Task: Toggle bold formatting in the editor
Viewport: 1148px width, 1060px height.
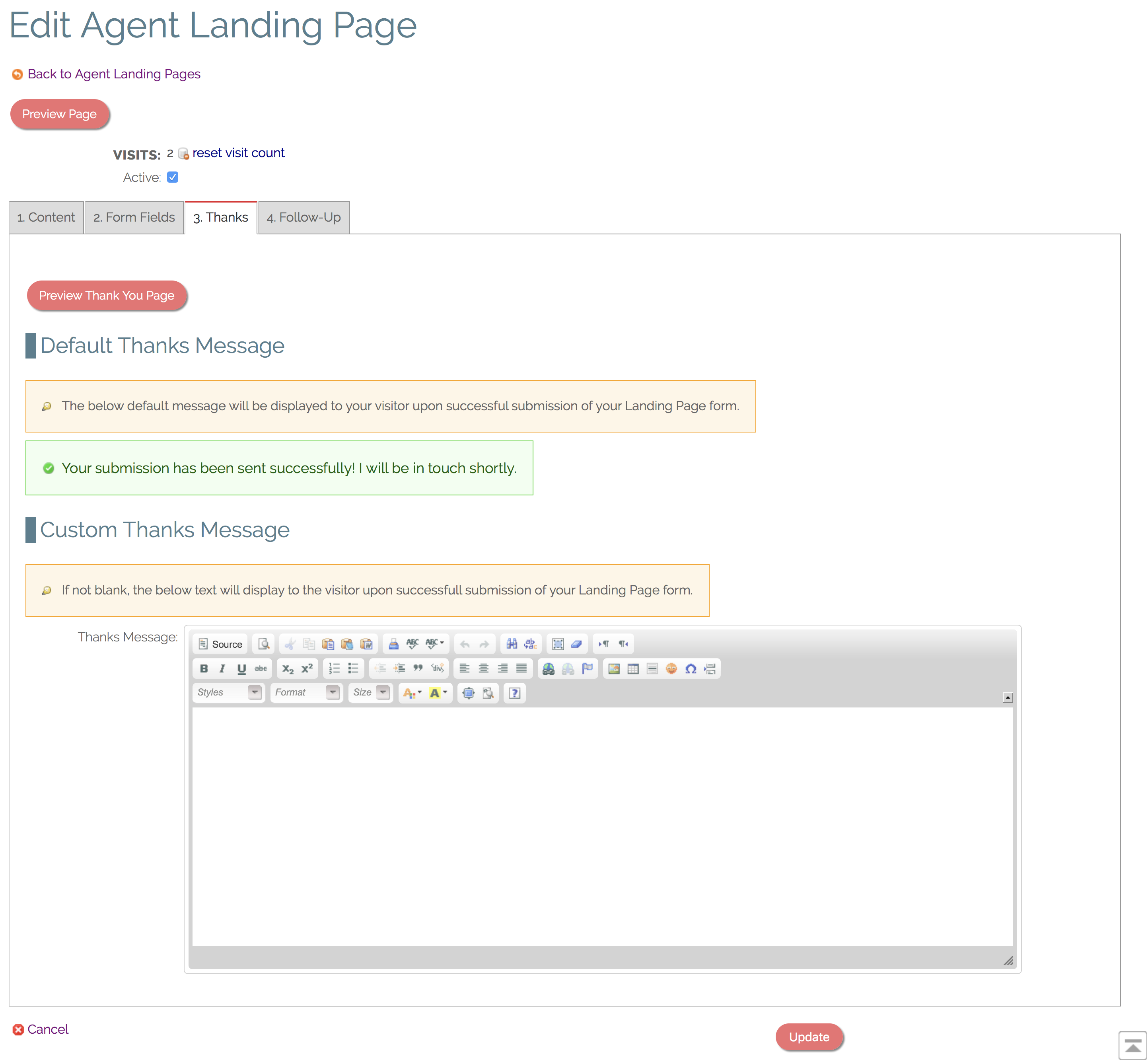Action: (x=204, y=668)
